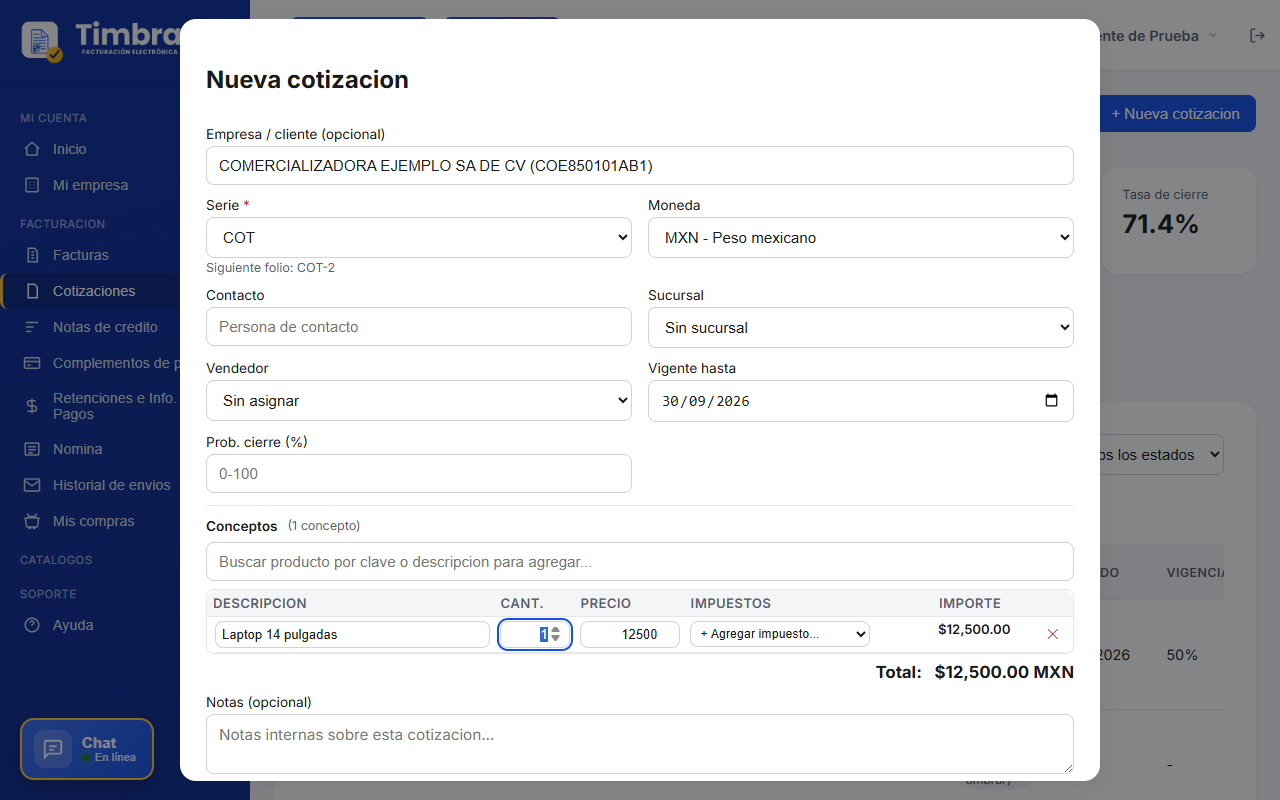Click Mi empresa sidebar link
This screenshot has height=800, width=1280.
(91, 185)
